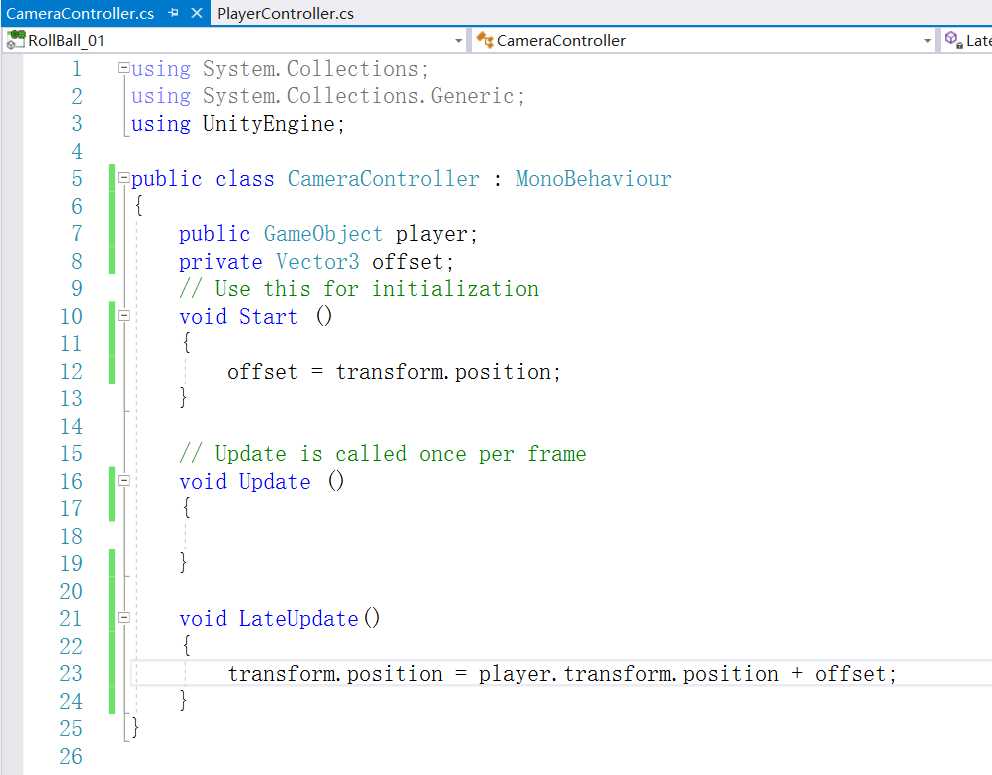The image size is (992, 775).
Task: Click 'GameObject' type on line 7
Action: coord(323,234)
